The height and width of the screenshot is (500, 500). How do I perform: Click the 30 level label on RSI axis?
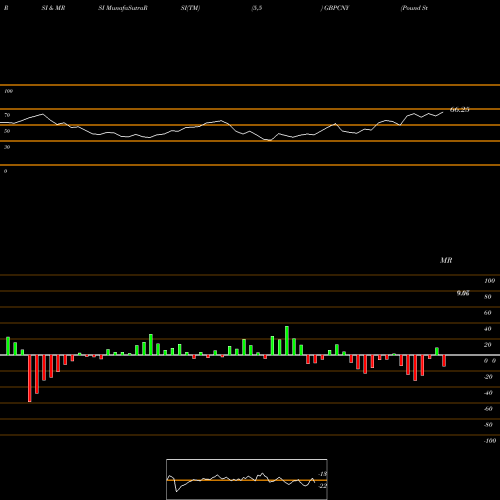tap(7, 147)
